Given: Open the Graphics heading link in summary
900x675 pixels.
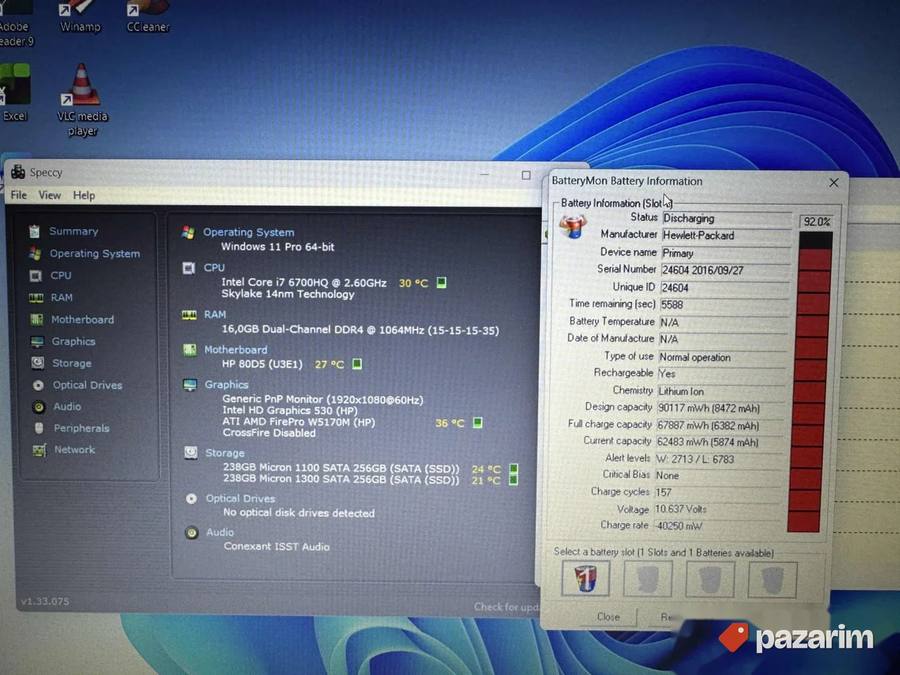Looking at the screenshot, I should pyautogui.click(x=227, y=385).
